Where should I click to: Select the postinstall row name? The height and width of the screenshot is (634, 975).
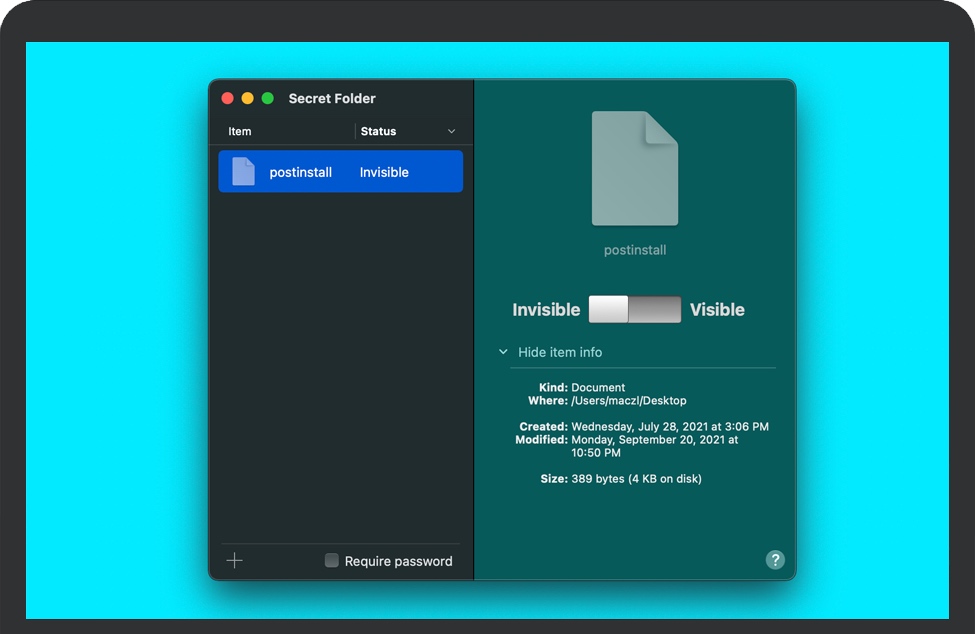(300, 172)
